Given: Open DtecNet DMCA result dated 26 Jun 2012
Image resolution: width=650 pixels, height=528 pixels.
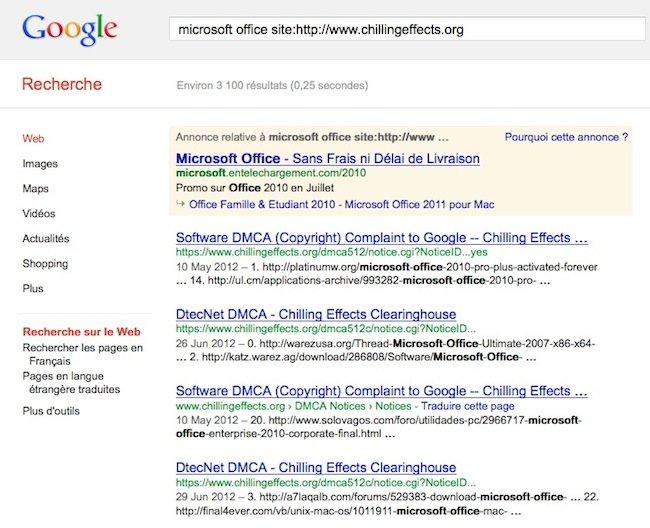Looking at the screenshot, I should click(x=316, y=314).
